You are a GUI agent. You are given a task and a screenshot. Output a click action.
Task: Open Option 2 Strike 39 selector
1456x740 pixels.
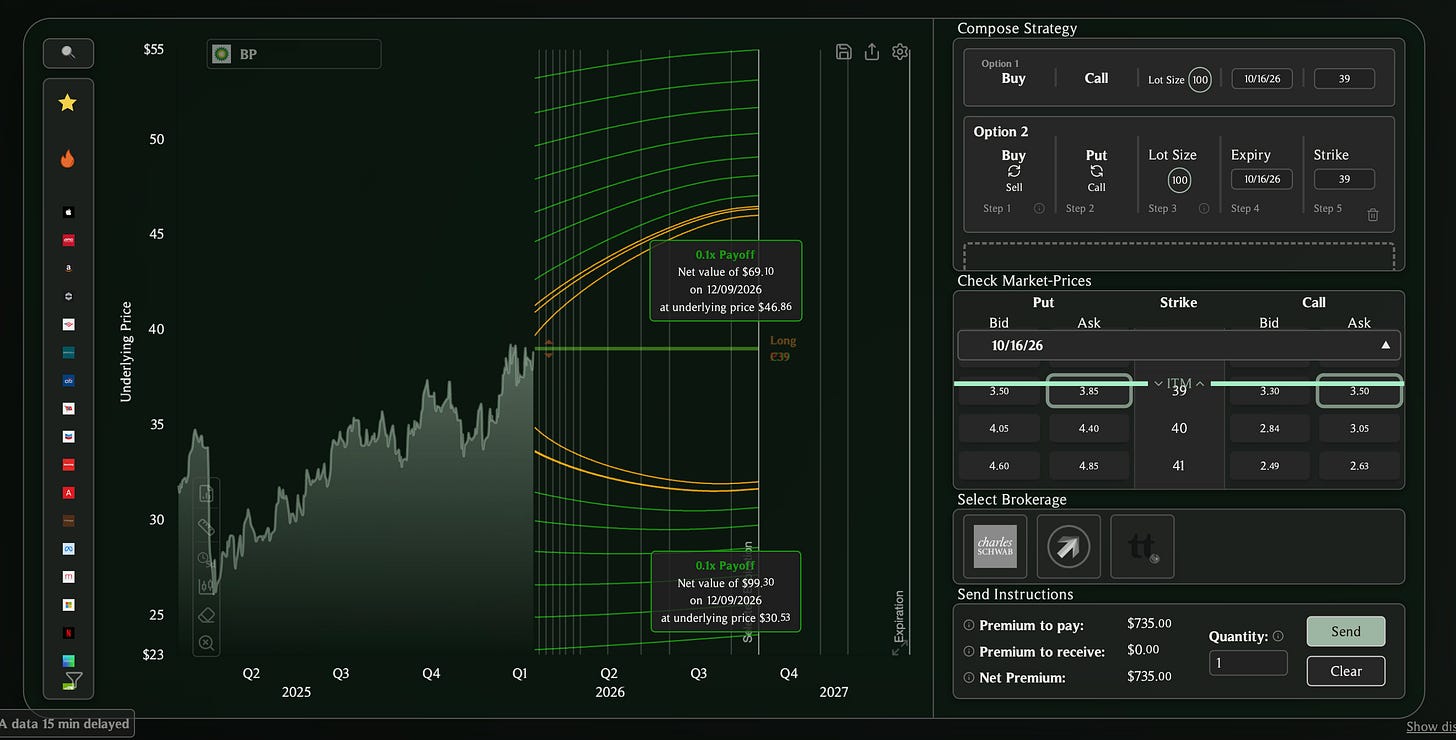(1344, 179)
